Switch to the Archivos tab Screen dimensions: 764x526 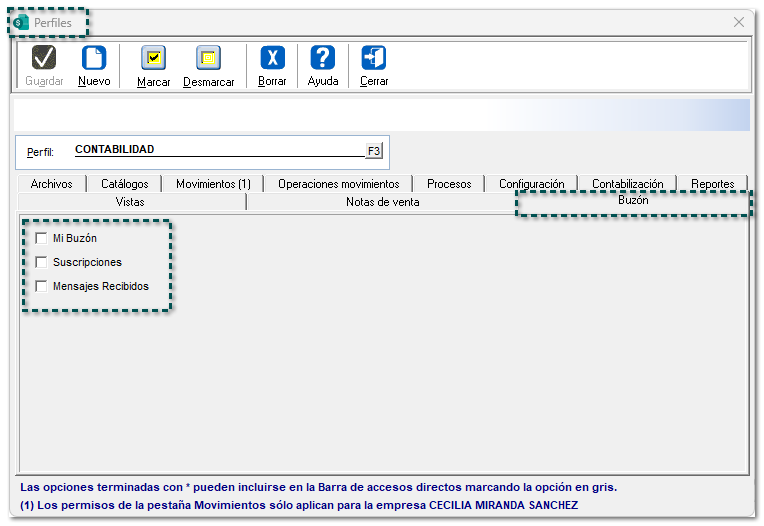pos(51,184)
